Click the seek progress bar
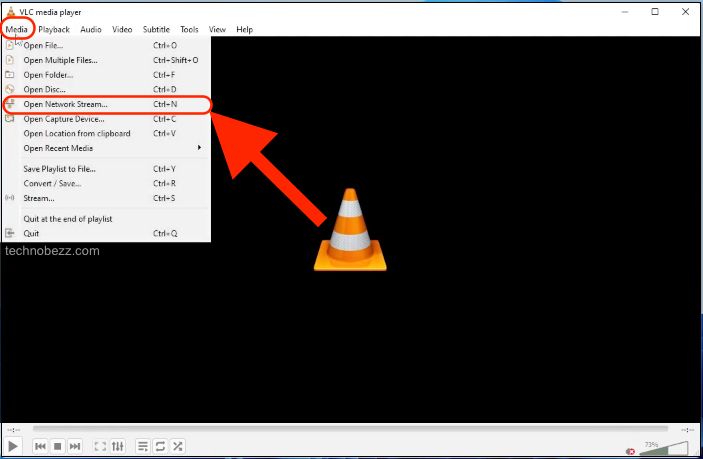Image resolution: width=703 pixels, height=459 pixels. point(350,429)
